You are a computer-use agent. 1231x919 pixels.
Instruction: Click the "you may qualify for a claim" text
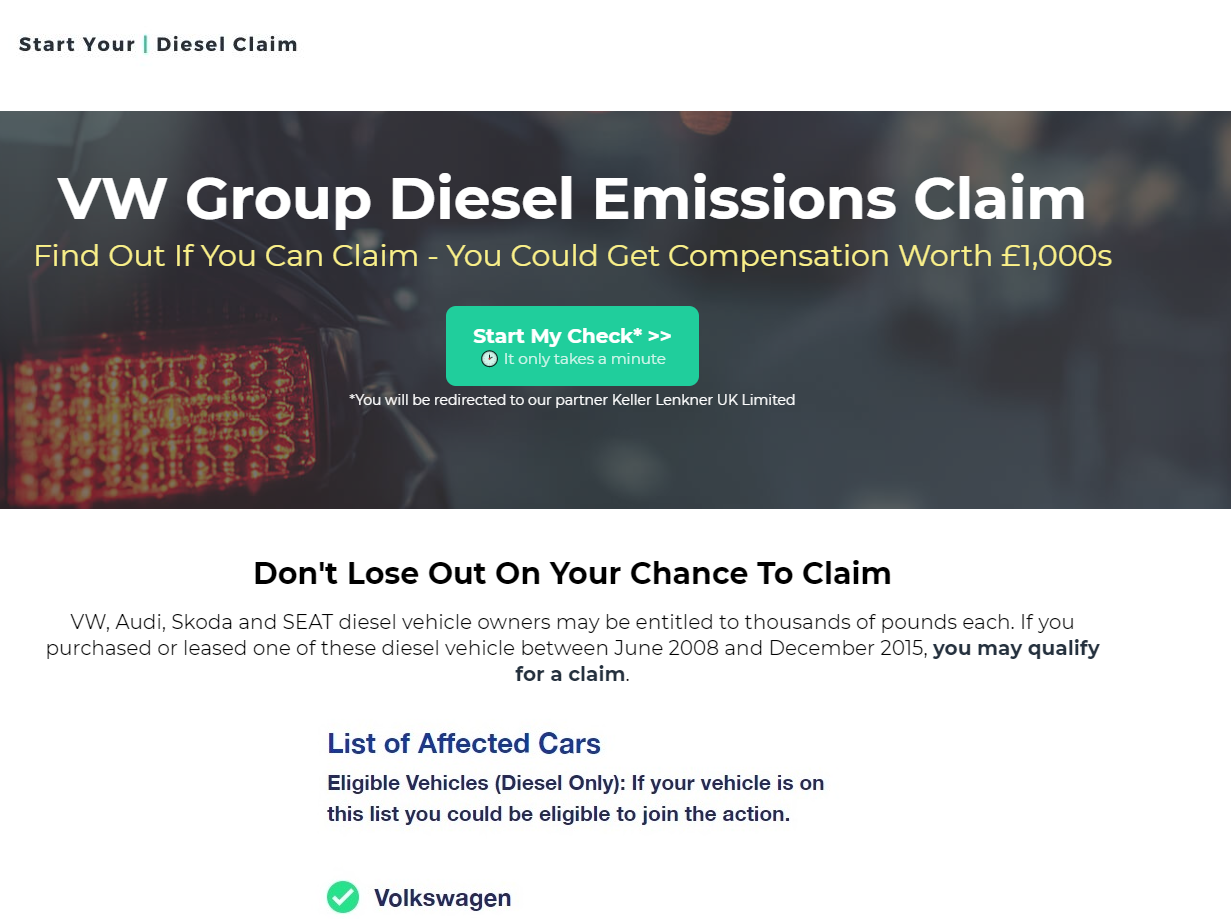coord(807,661)
